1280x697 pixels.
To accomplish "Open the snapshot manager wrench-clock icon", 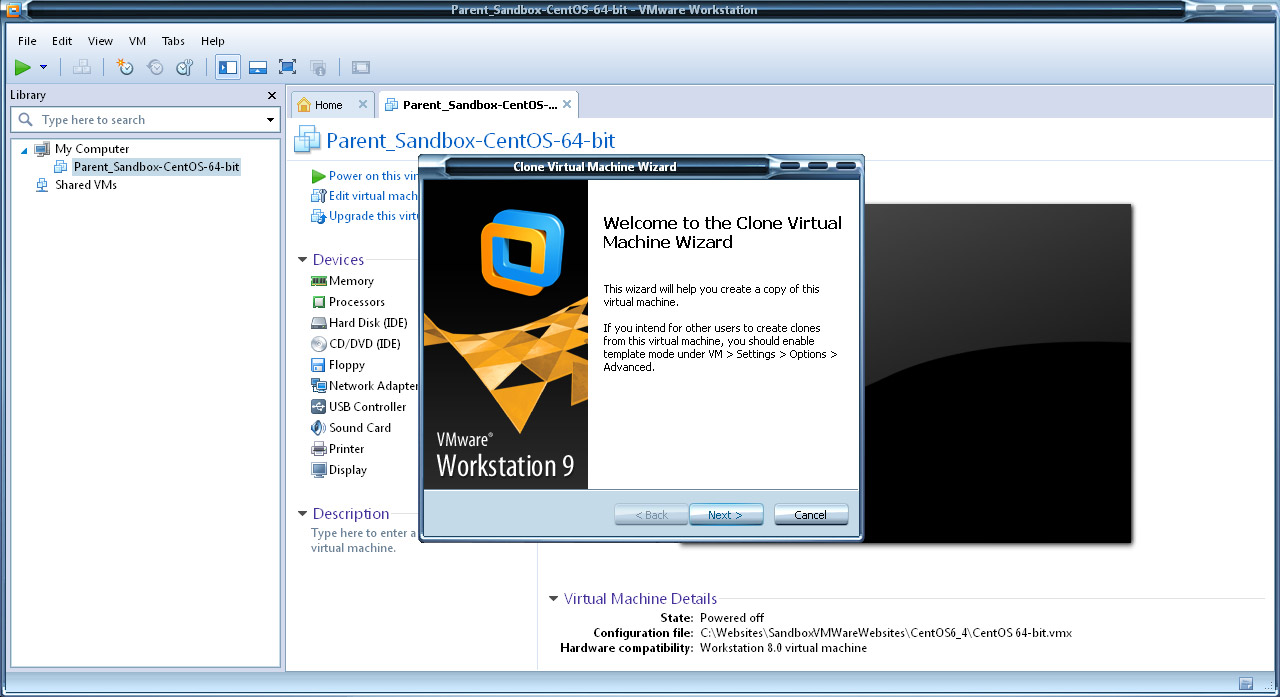I will (x=185, y=67).
